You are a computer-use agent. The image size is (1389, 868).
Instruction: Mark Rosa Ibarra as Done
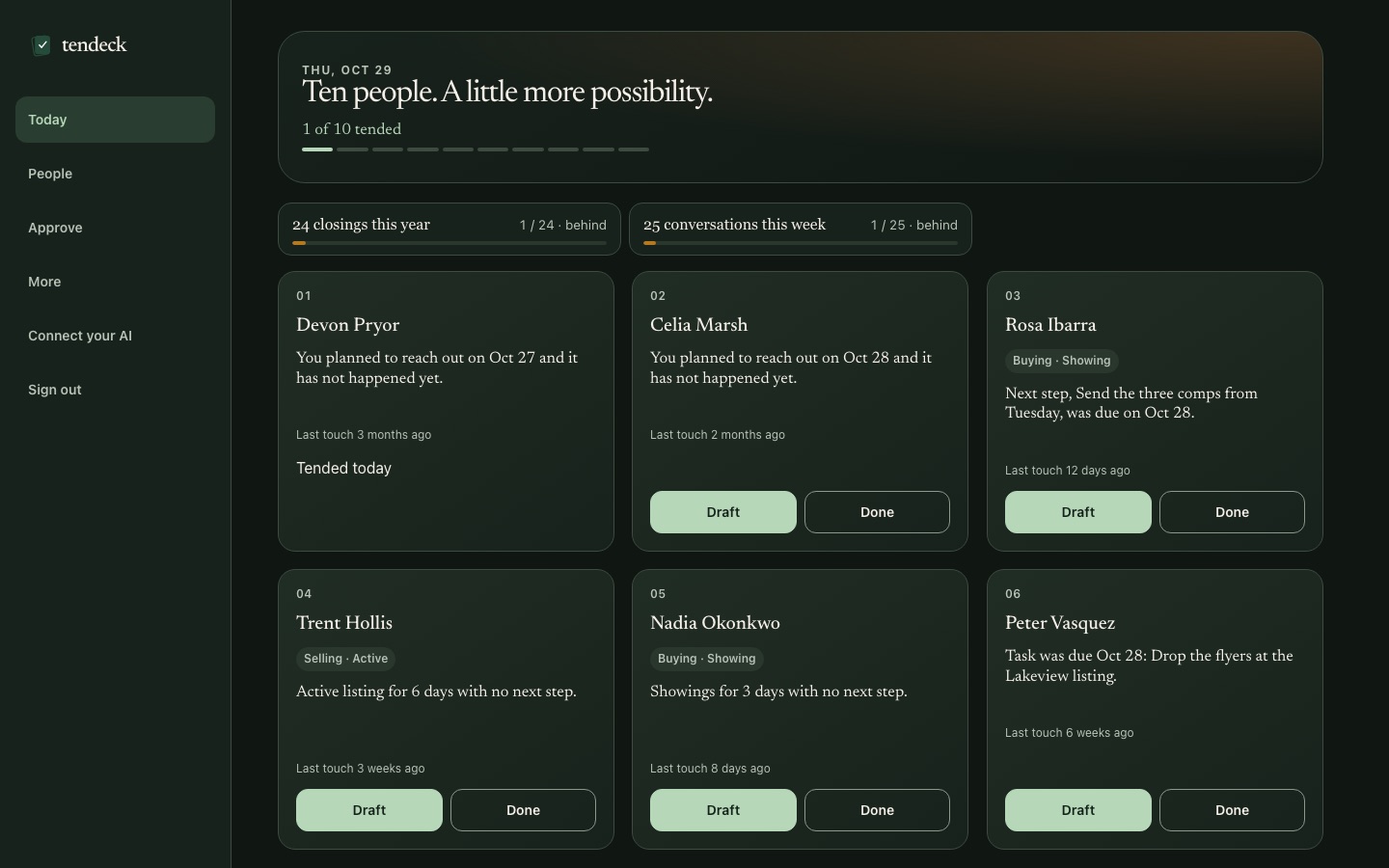coord(1232,512)
